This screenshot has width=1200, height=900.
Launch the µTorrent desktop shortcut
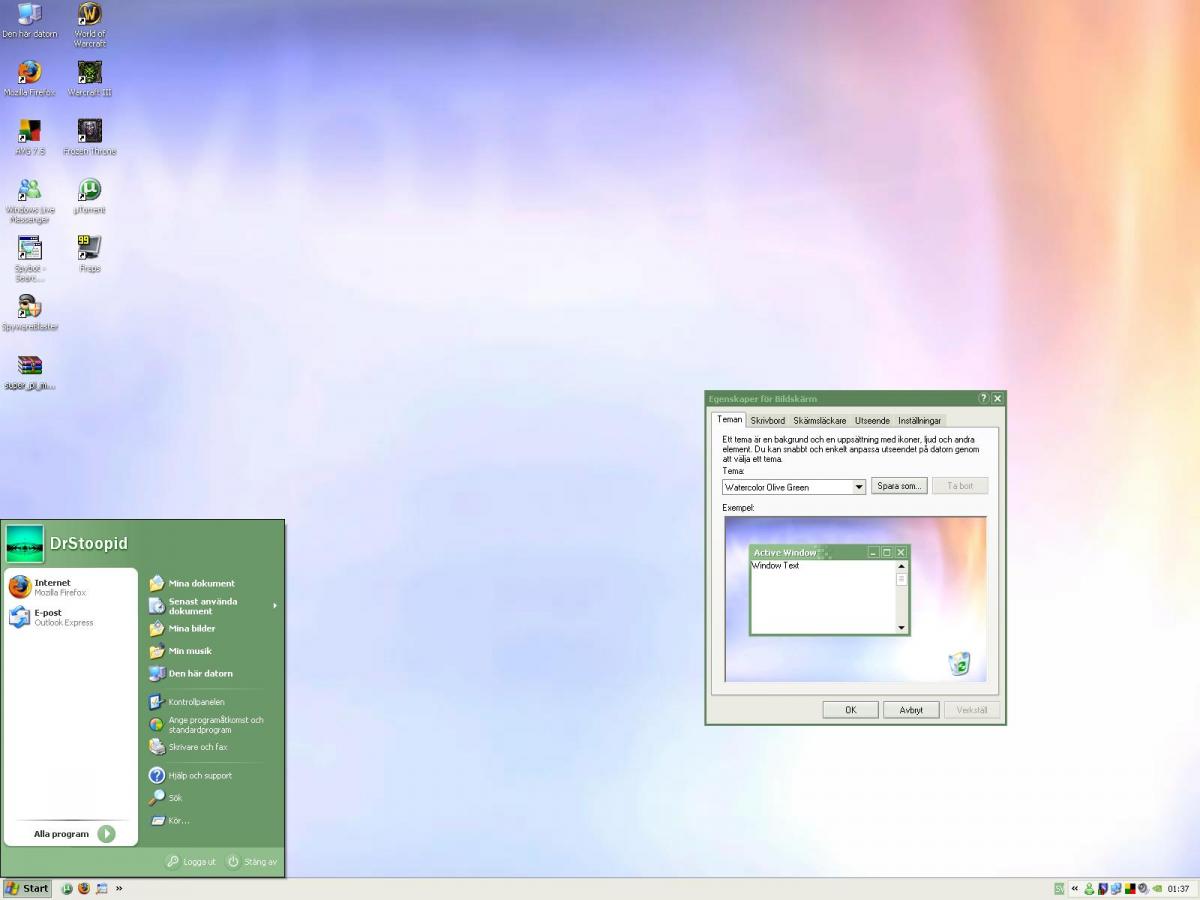90,190
